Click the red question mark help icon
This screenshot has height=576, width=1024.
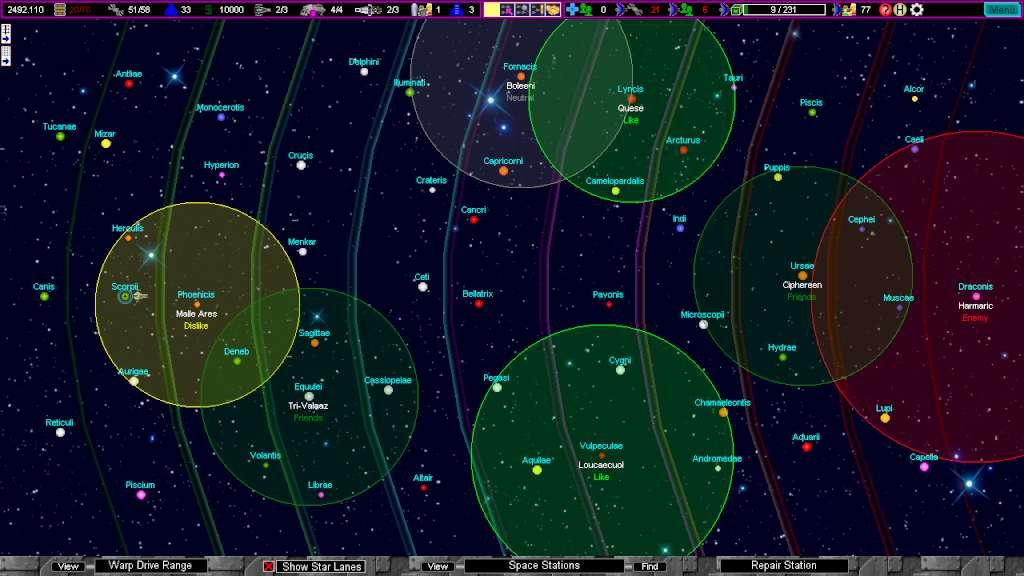(x=885, y=9)
